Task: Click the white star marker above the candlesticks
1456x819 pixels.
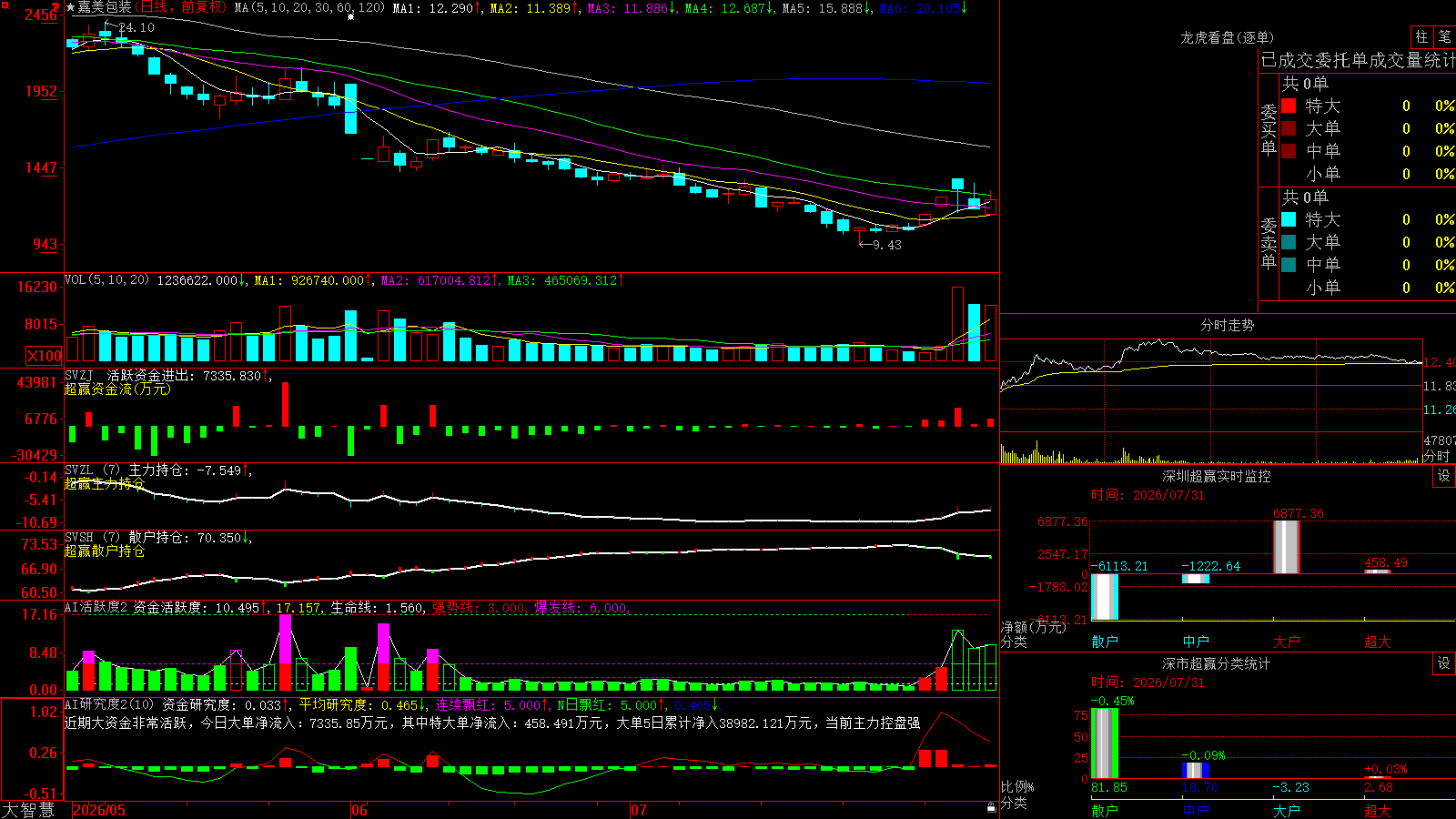Action: pos(351,16)
